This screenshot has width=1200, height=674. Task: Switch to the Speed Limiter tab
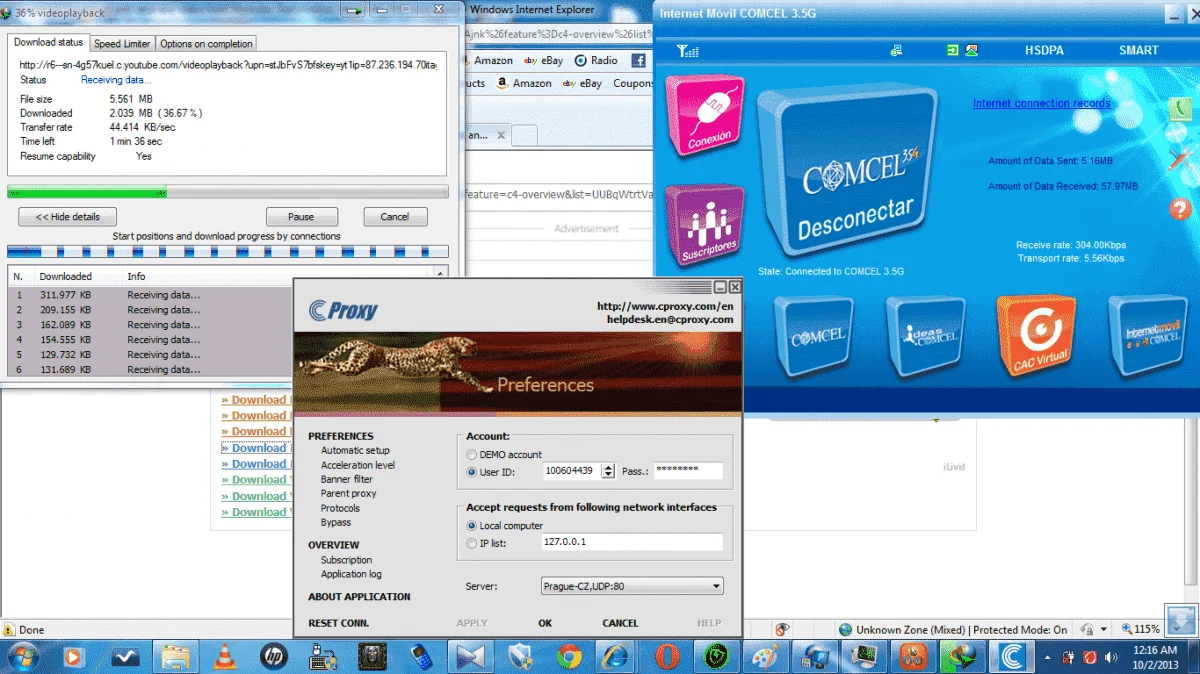[x=122, y=44]
